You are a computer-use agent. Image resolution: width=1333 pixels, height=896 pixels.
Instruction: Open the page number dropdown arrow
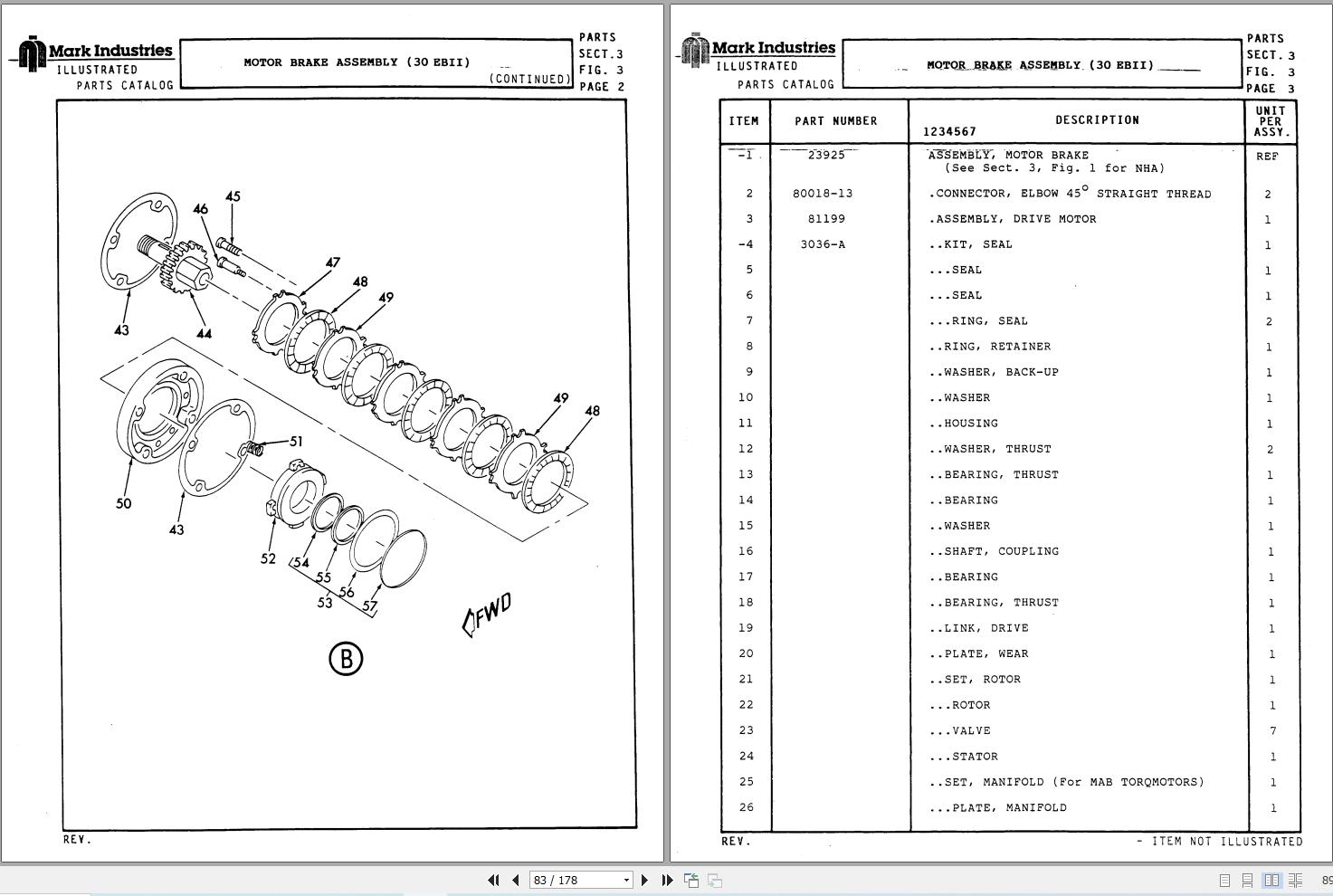point(626,880)
